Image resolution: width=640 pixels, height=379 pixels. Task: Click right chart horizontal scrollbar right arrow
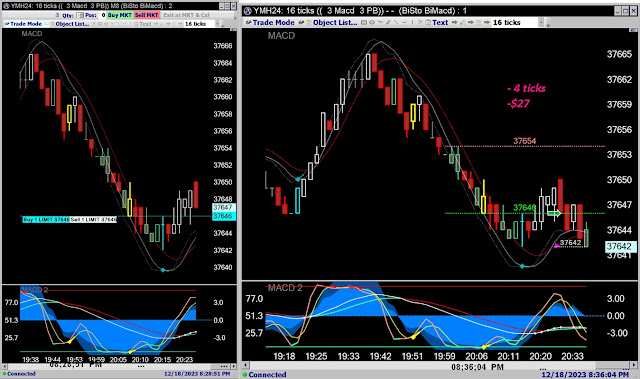[635, 365]
